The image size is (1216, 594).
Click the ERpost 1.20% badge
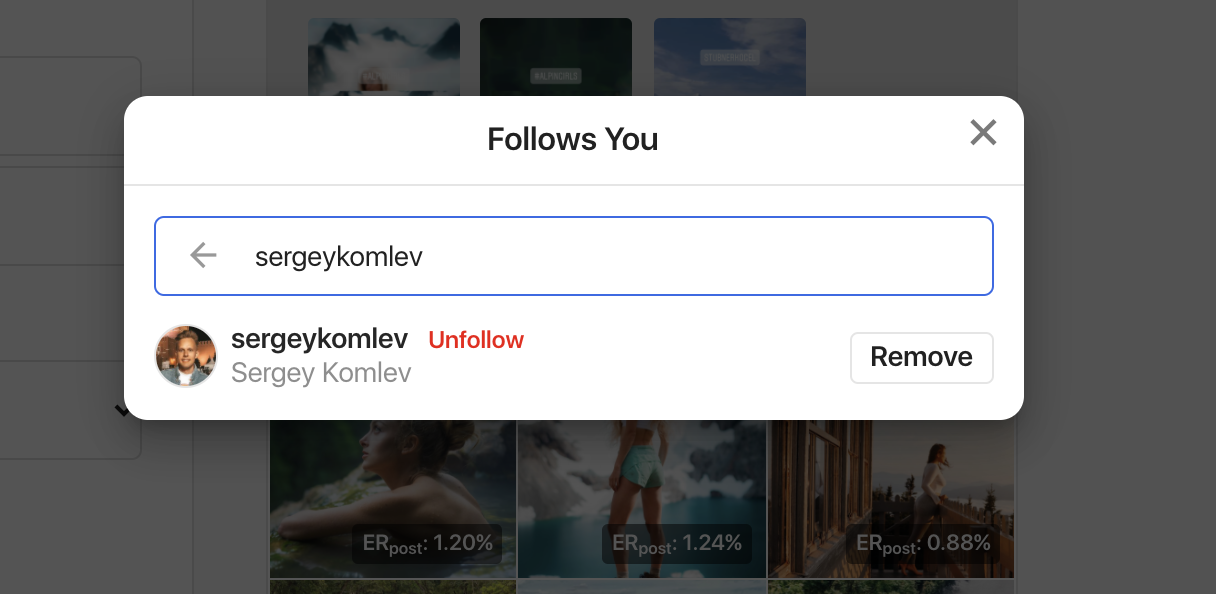point(427,544)
